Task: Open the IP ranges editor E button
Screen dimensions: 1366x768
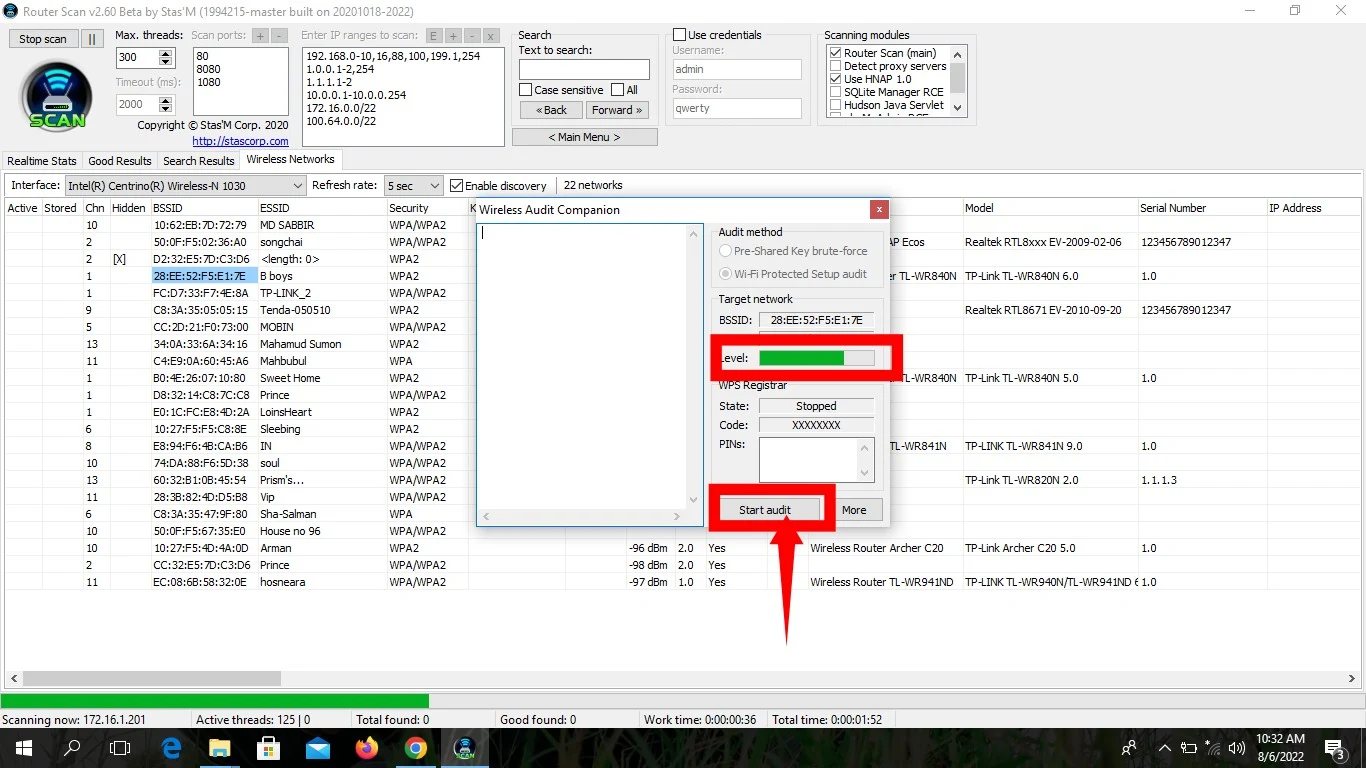Action: 434,35
